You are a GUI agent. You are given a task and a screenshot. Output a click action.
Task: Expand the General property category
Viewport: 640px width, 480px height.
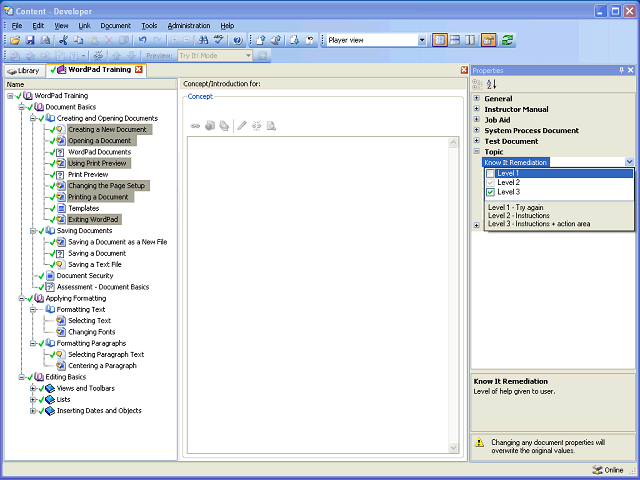point(476,98)
